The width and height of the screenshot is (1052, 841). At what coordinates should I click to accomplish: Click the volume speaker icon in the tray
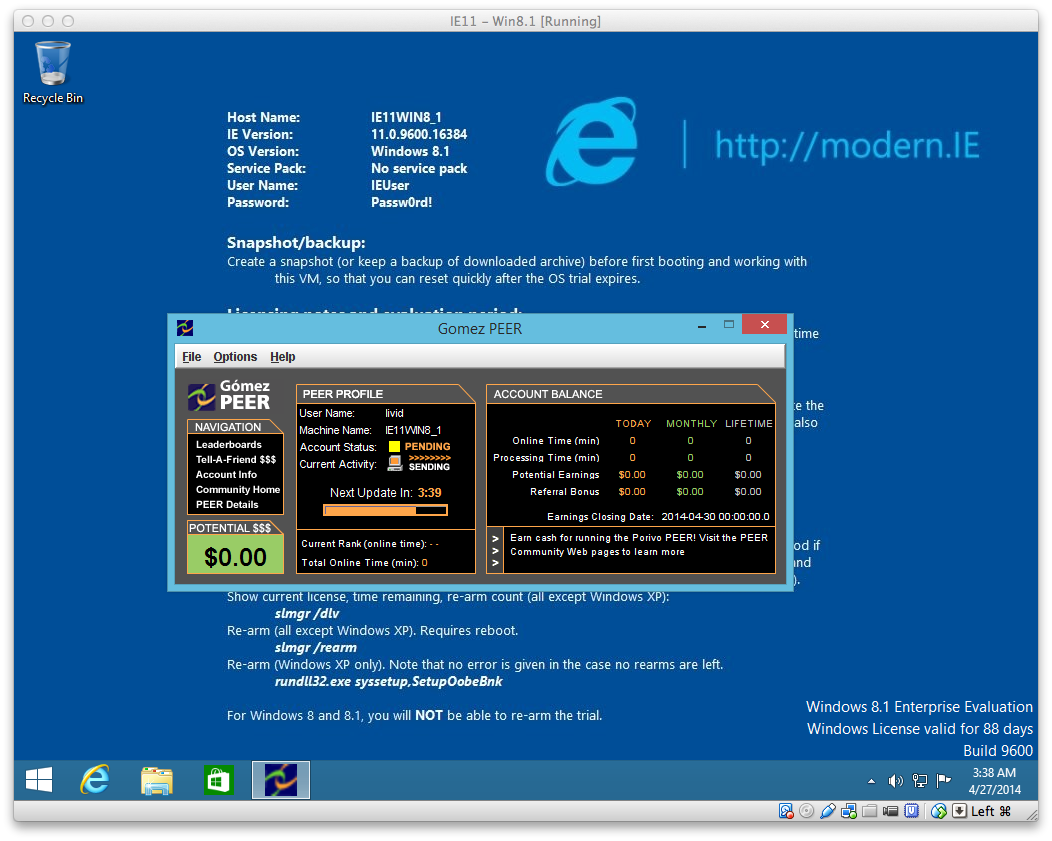895,781
